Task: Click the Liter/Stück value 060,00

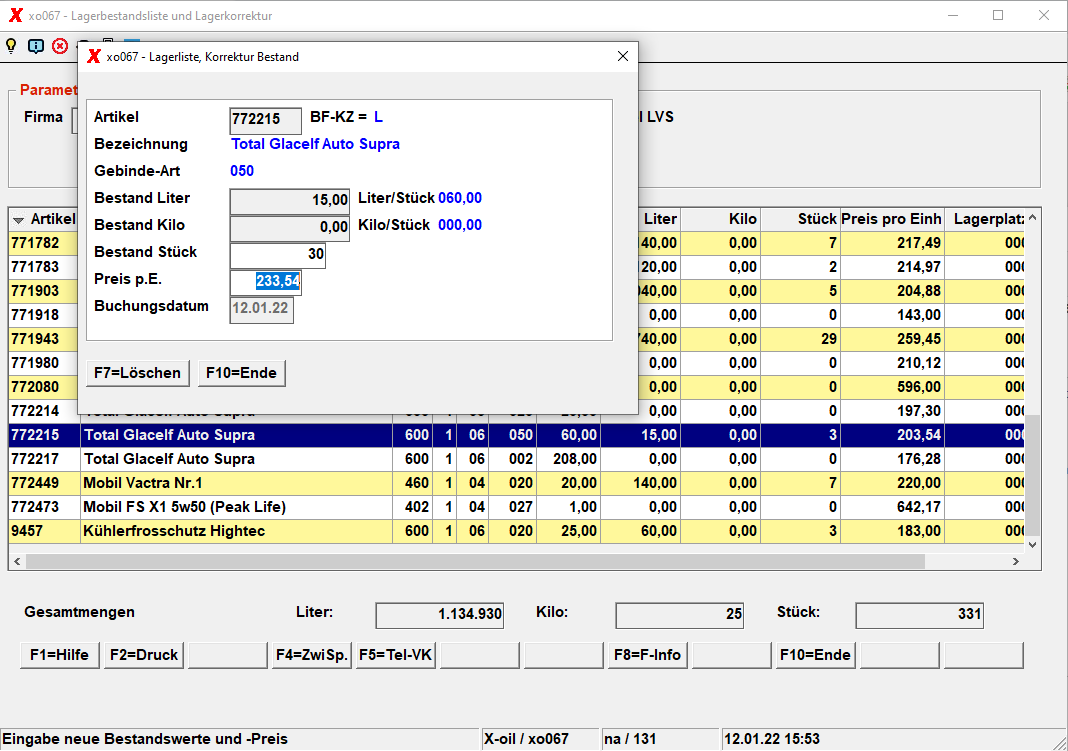Action: [460, 198]
